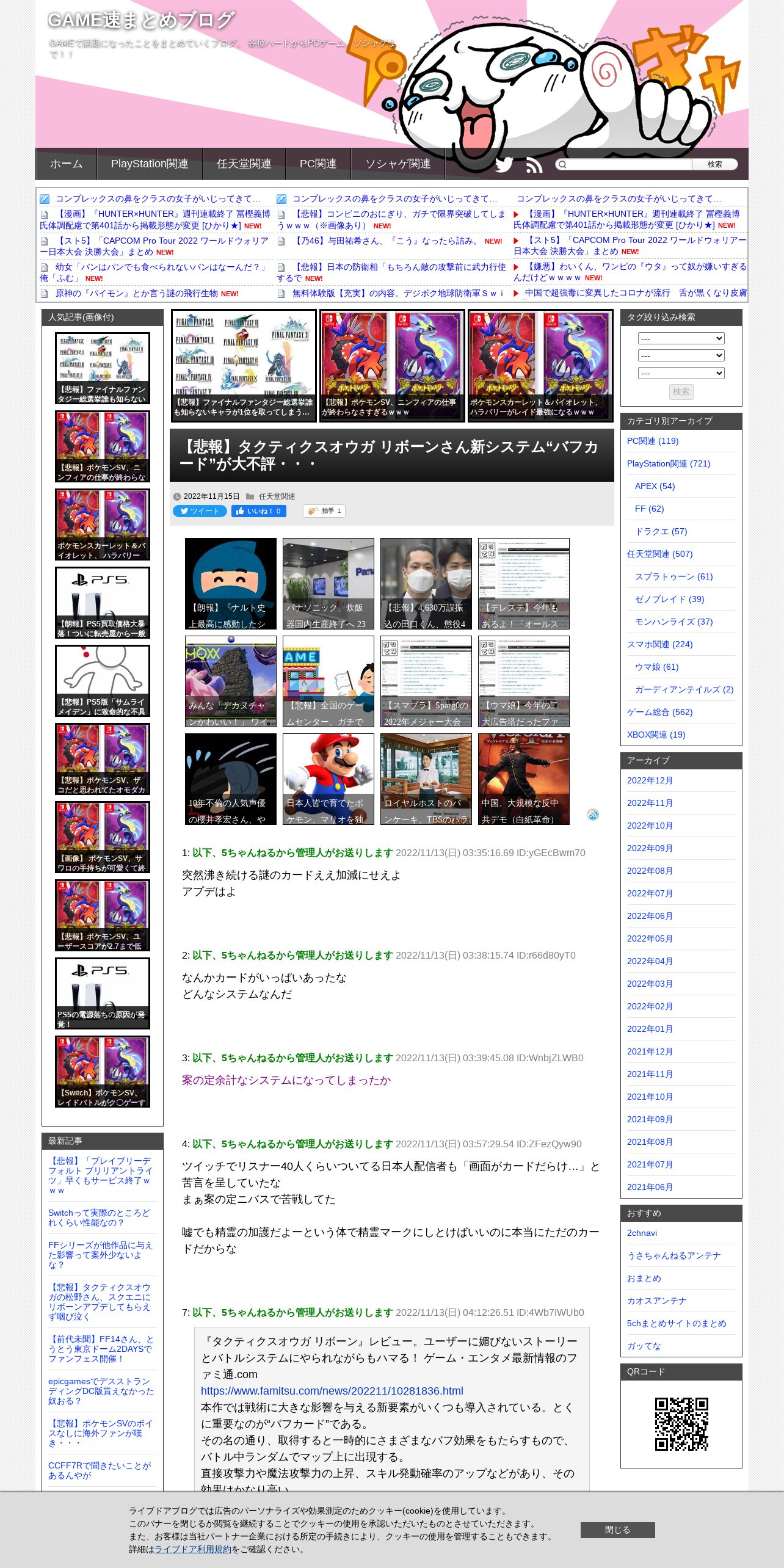This screenshot has height=1568, width=784.
Task: Open the third tag filter dropdown
Action: pos(681,373)
